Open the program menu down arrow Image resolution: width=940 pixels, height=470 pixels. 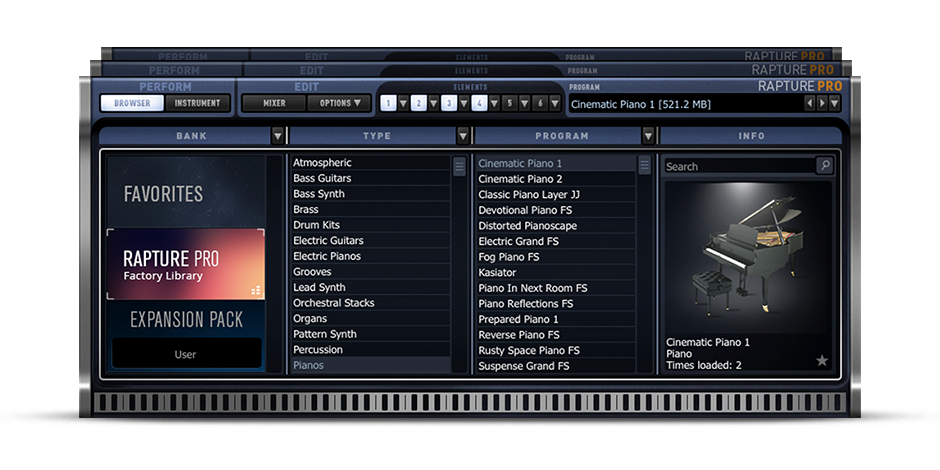834,104
